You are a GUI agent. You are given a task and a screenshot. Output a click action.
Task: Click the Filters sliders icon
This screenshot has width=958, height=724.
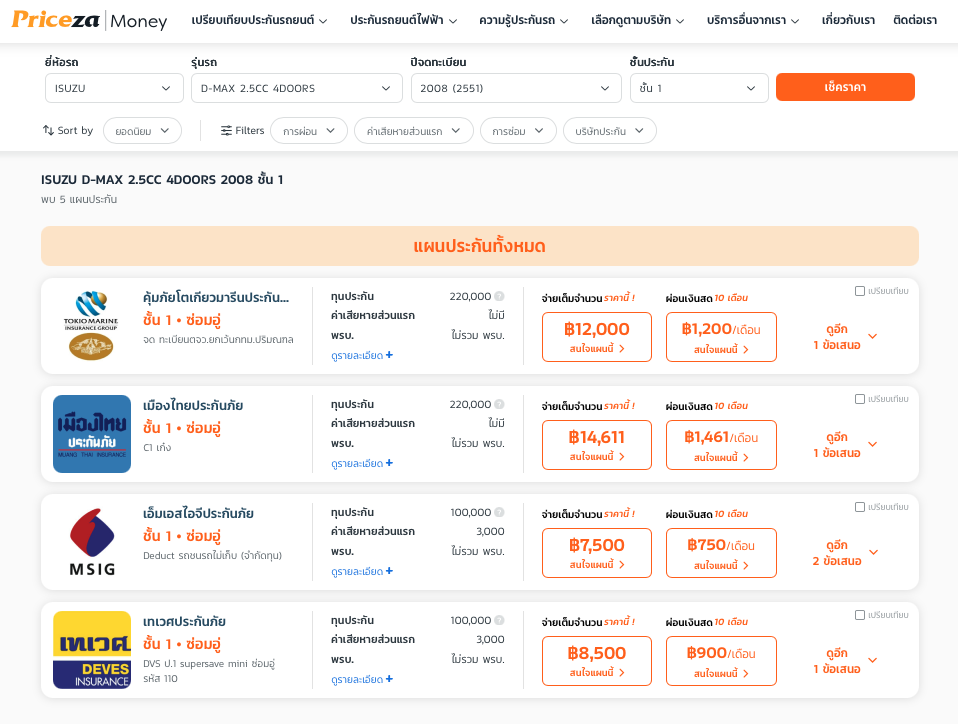pos(226,130)
